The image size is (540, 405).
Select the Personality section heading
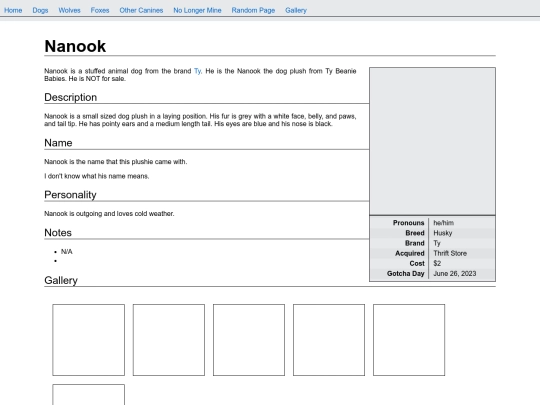click(70, 195)
